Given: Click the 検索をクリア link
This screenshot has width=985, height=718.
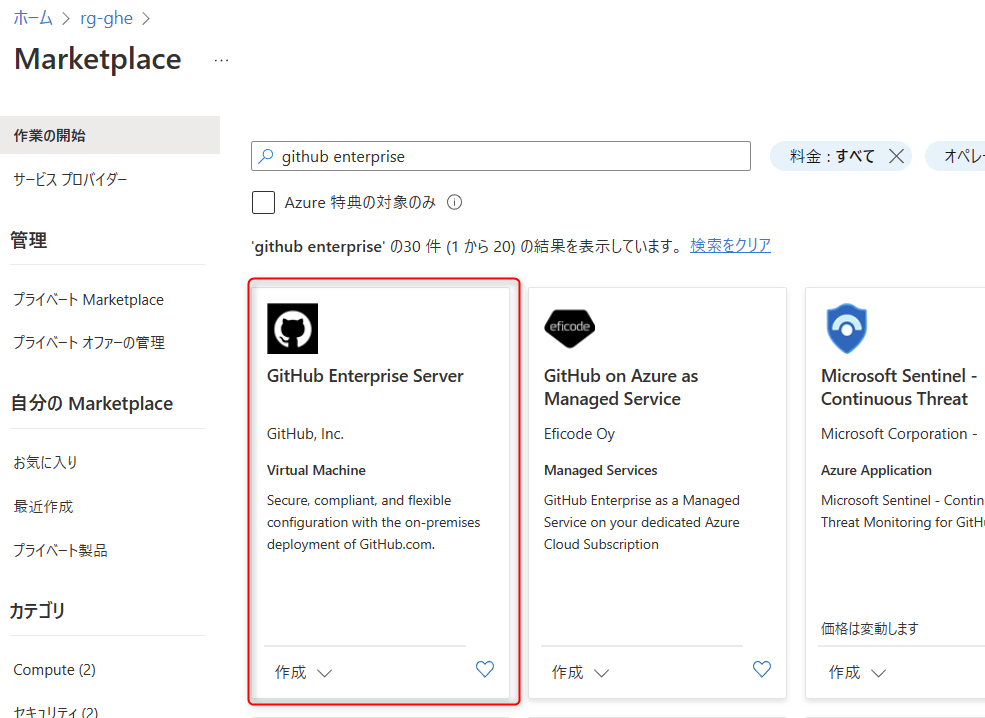Looking at the screenshot, I should 731,246.
